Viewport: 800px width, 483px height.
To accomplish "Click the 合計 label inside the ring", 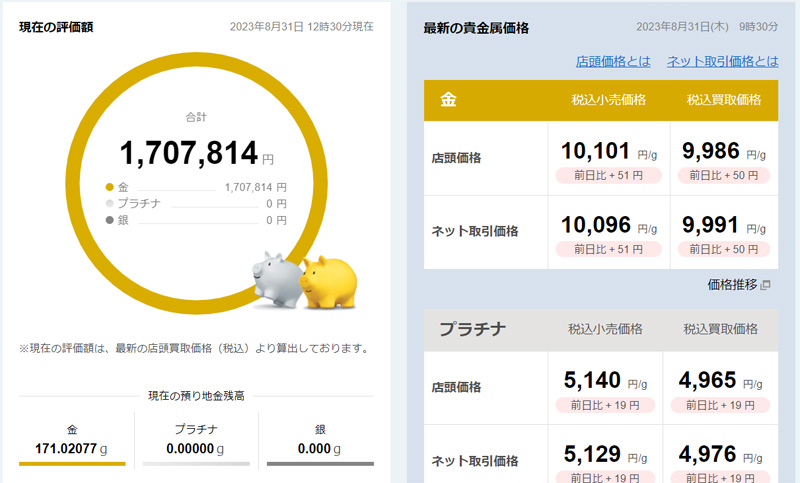I will pyautogui.click(x=196, y=117).
